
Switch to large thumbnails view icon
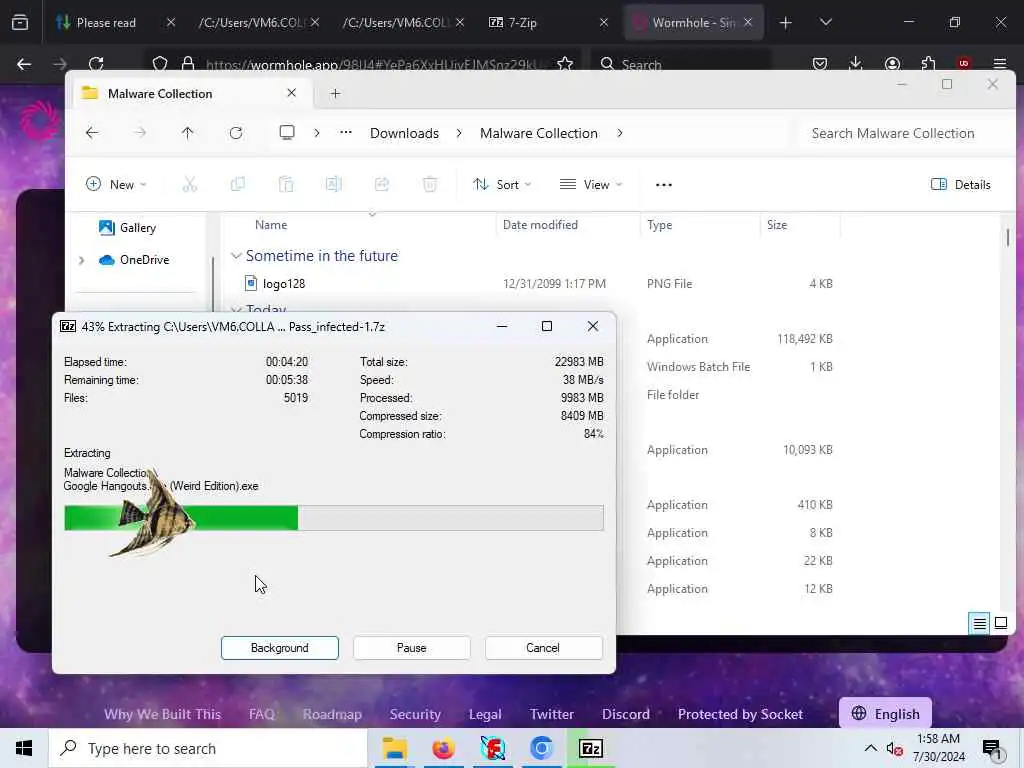[1001, 623]
